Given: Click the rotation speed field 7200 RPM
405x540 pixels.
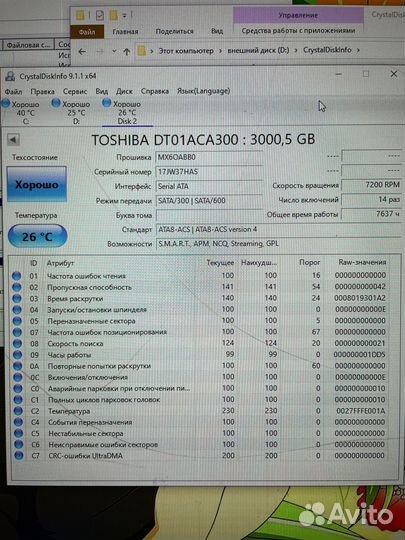Looking at the screenshot, I should [371, 185].
